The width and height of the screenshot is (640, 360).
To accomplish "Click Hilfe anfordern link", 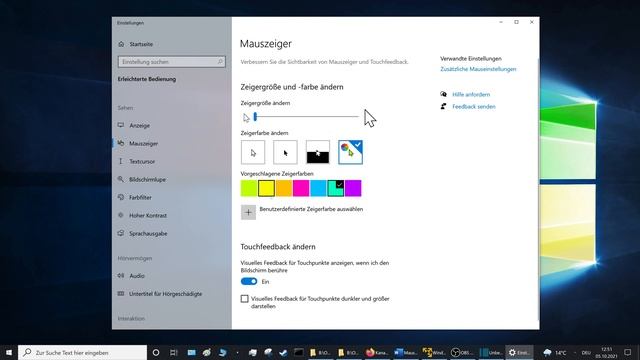I will pos(471,94).
